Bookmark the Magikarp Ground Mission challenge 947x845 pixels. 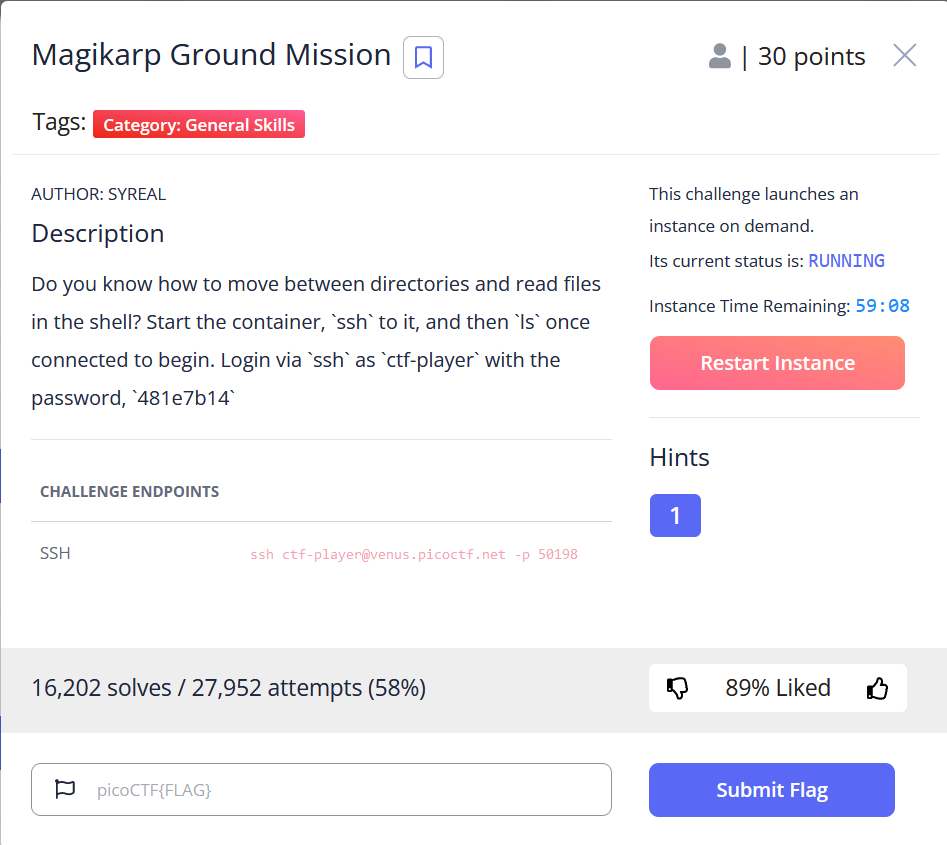coord(423,57)
